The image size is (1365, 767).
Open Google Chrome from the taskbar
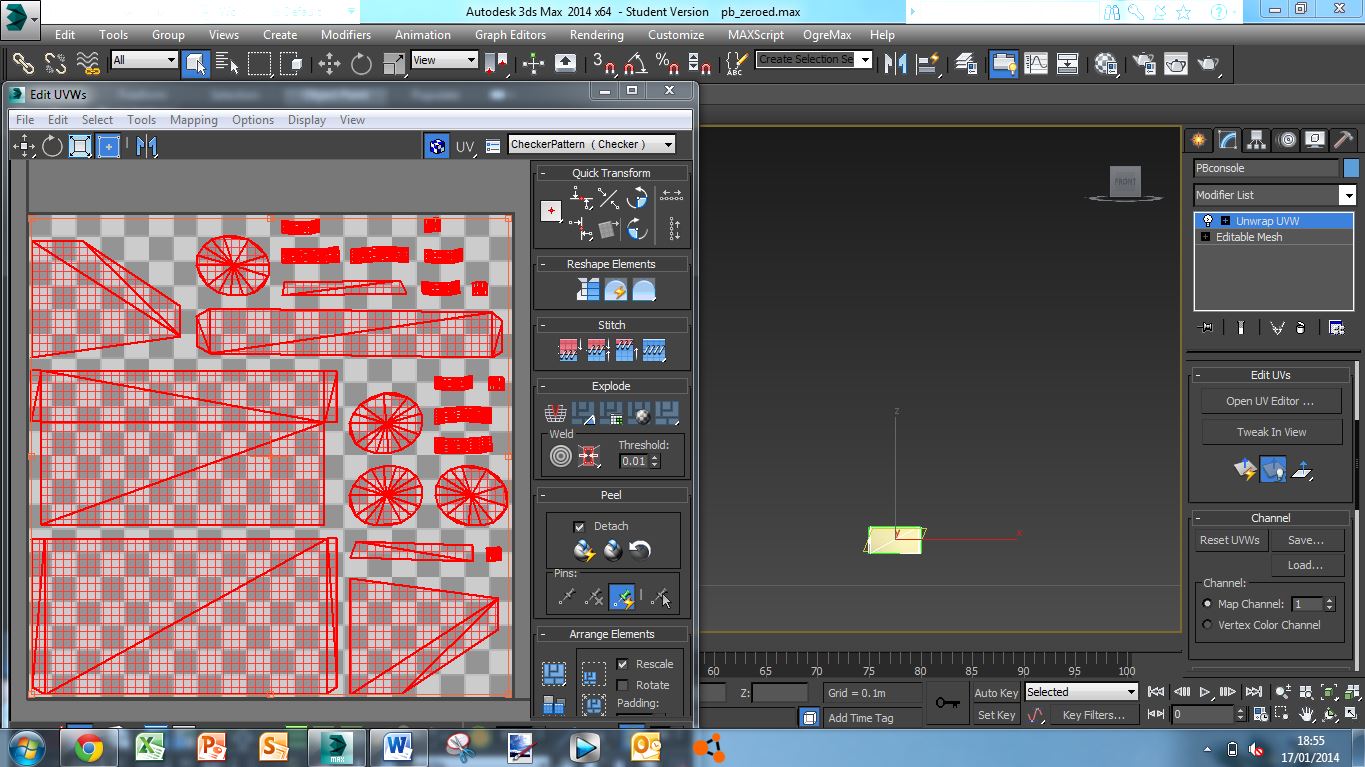click(x=88, y=747)
